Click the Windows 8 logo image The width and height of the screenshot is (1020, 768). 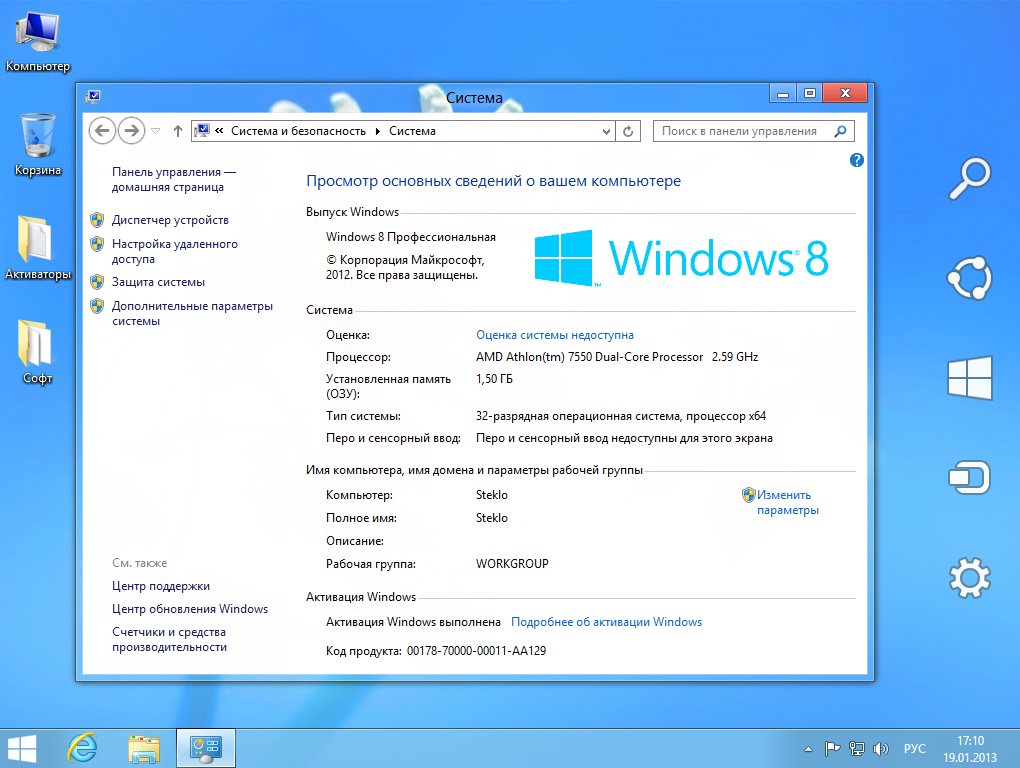[x=681, y=258]
